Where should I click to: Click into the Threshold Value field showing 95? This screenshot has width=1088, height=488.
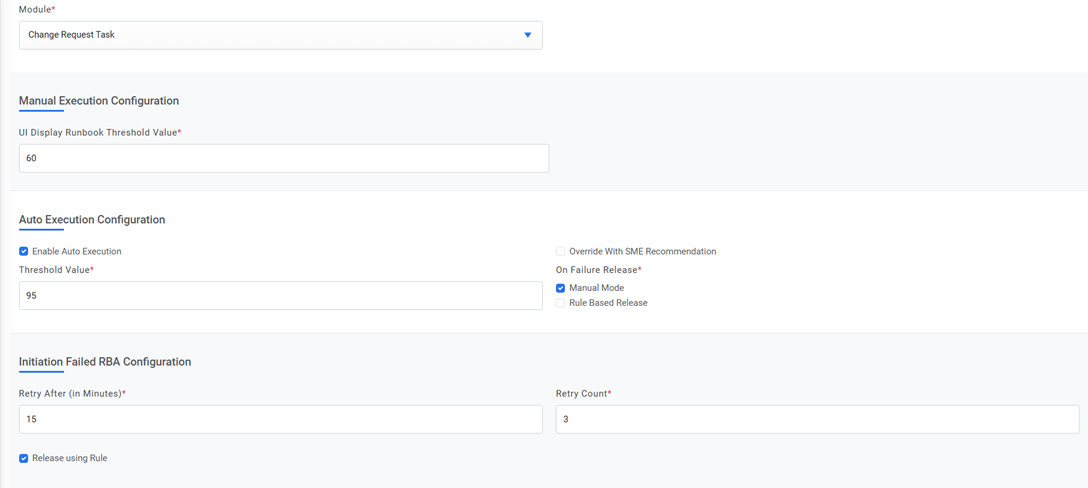click(280, 295)
